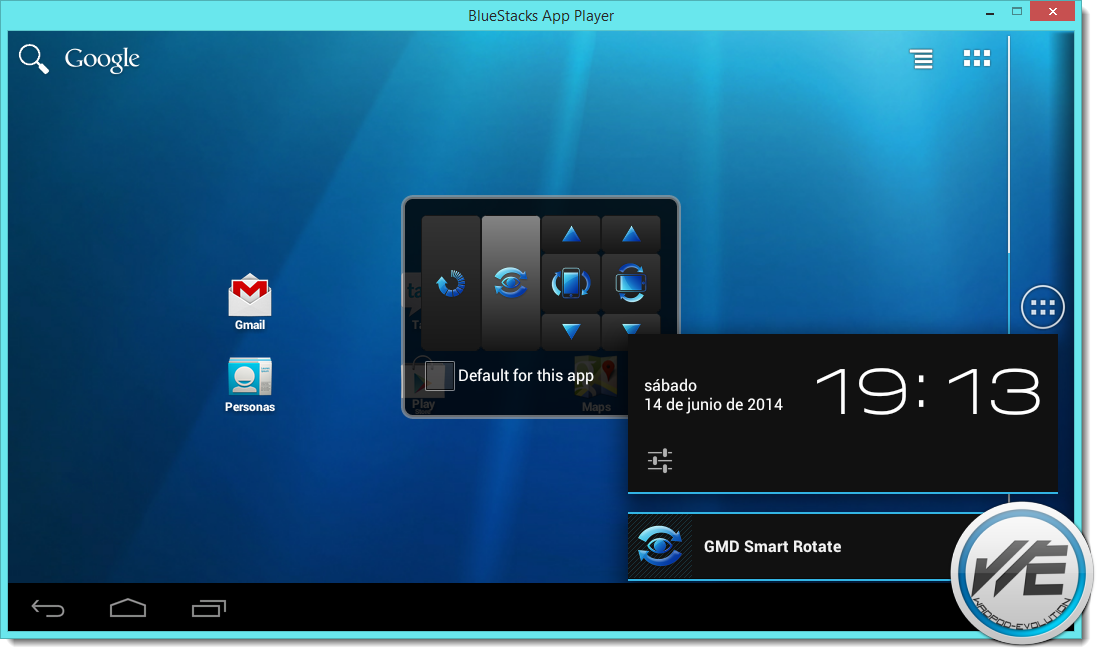This screenshot has width=1097, height=654.
Task: Tap the Android Back navigation button
Action: (x=48, y=609)
